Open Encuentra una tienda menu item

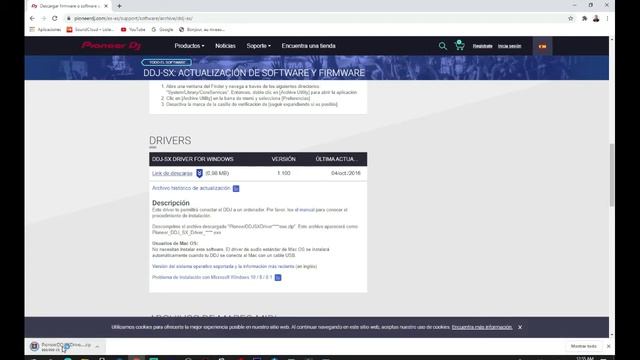[309, 46]
